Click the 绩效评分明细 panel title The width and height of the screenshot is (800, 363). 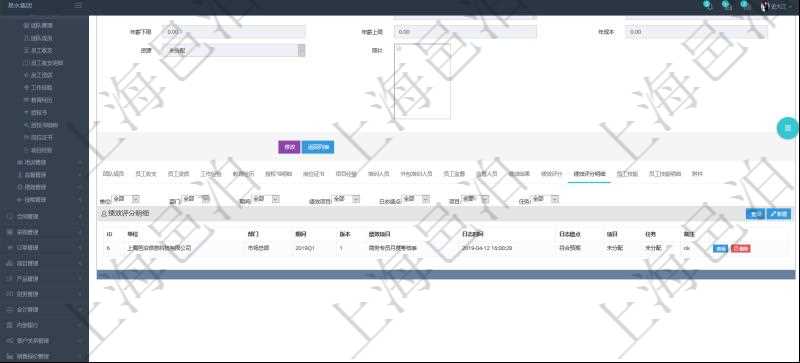coord(129,213)
